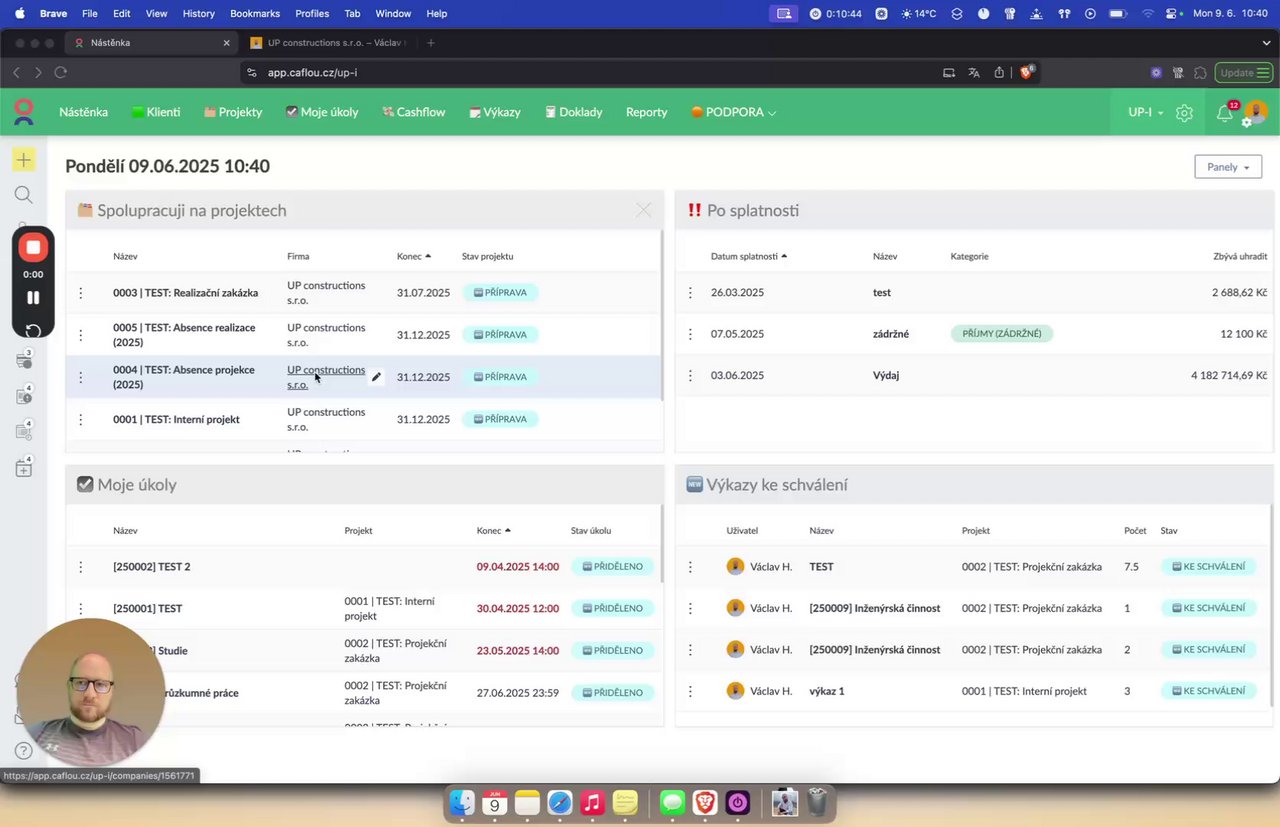Open row menu for task [250002] TEST 2

click(x=81, y=567)
